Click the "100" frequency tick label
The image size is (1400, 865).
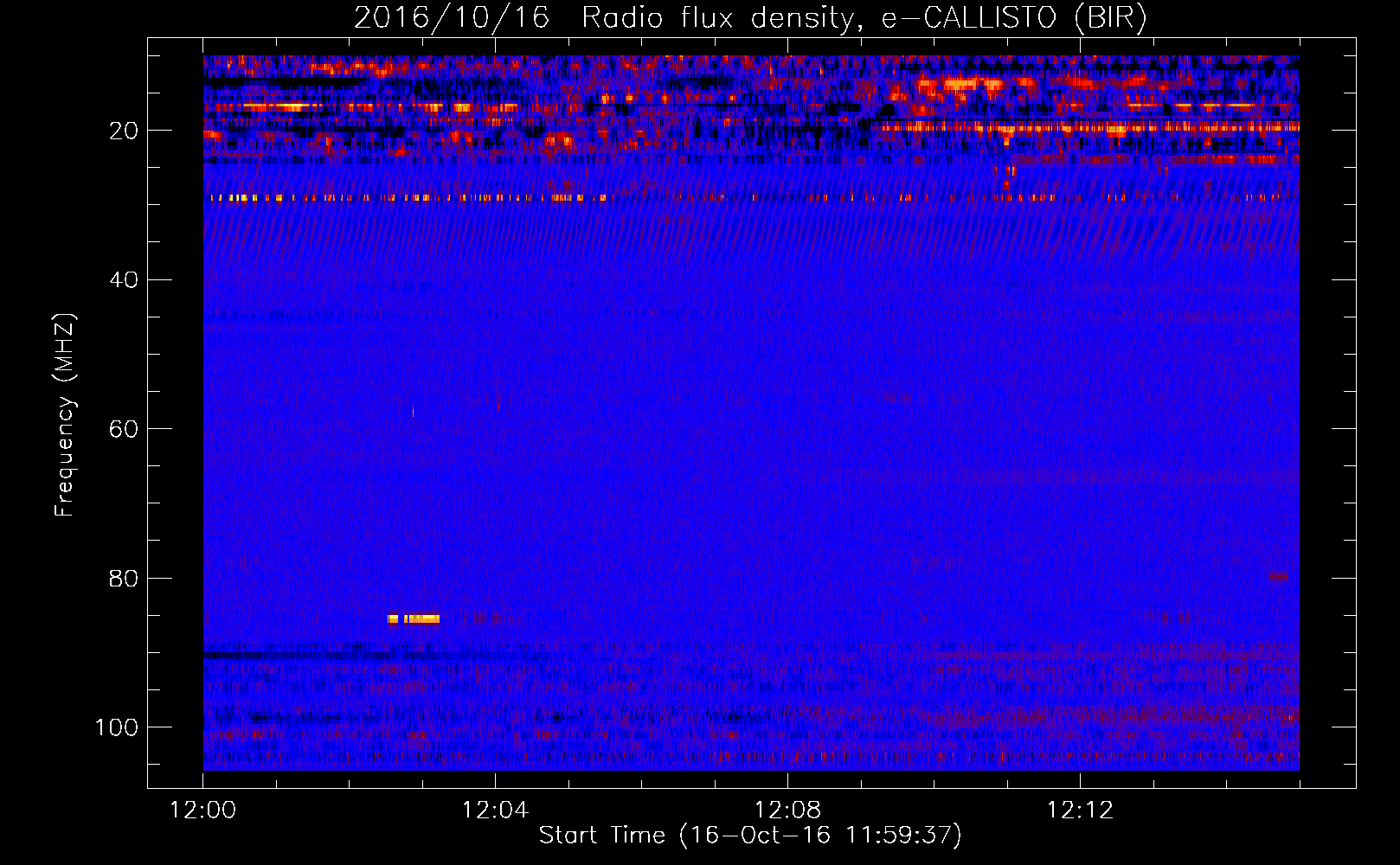(x=117, y=727)
